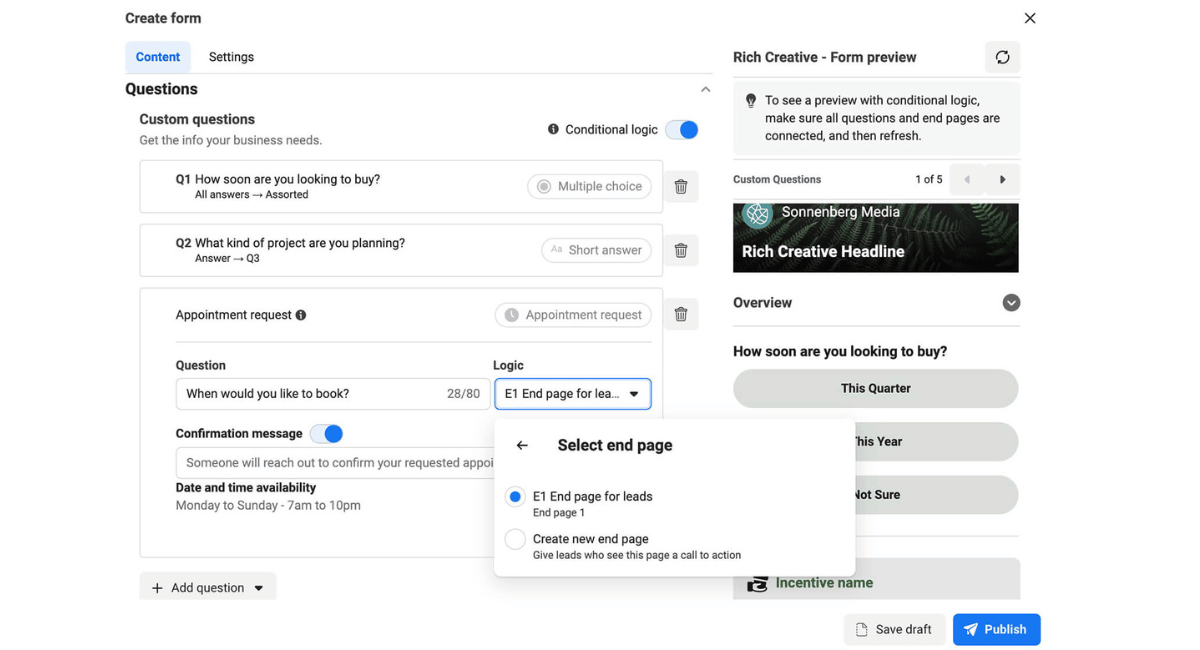Disable the Conditional logic toggle
The image size is (1200, 650).
pyautogui.click(x=681, y=129)
